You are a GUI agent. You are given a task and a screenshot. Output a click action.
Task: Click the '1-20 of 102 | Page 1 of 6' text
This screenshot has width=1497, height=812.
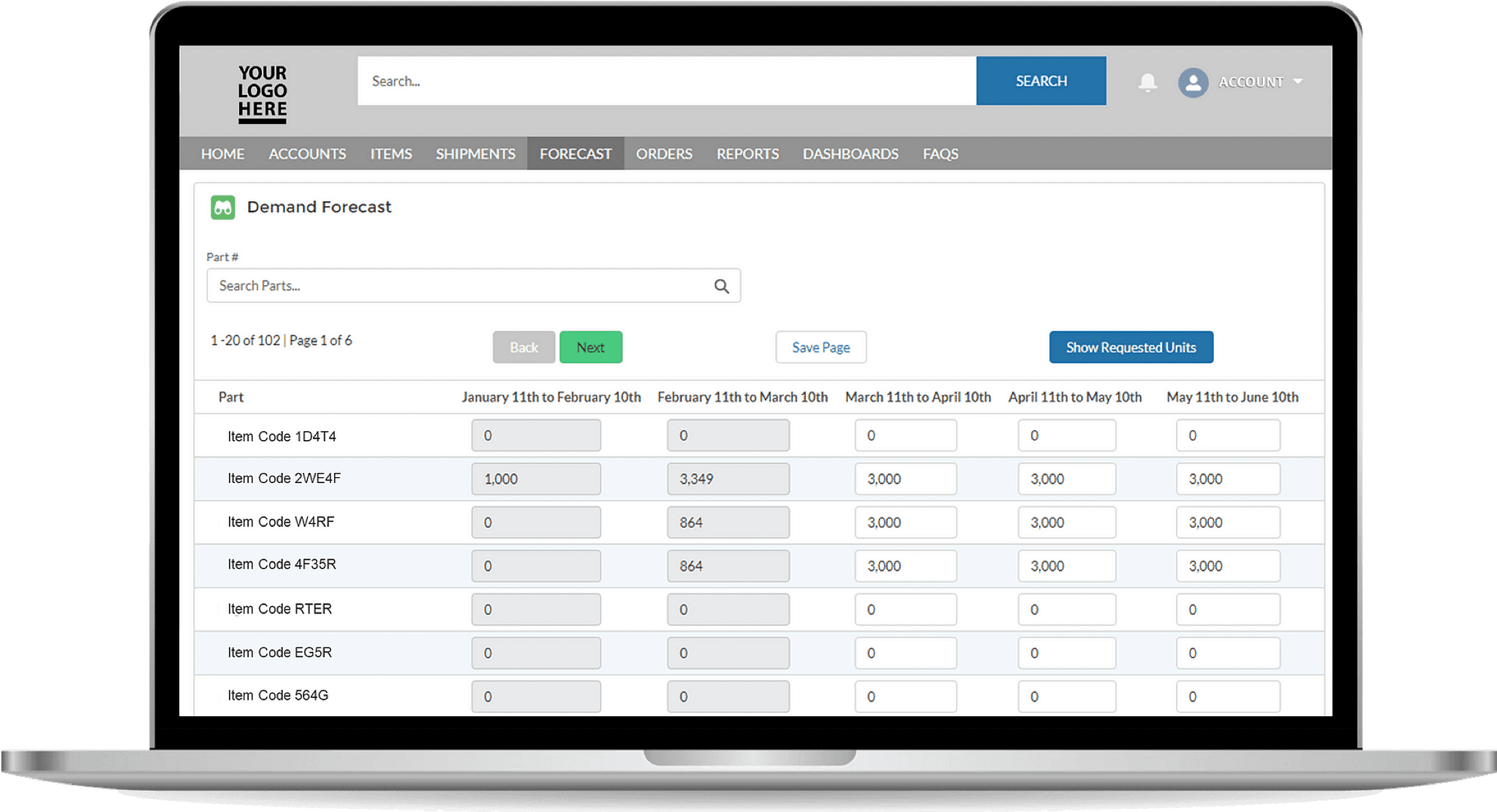[282, 341]
